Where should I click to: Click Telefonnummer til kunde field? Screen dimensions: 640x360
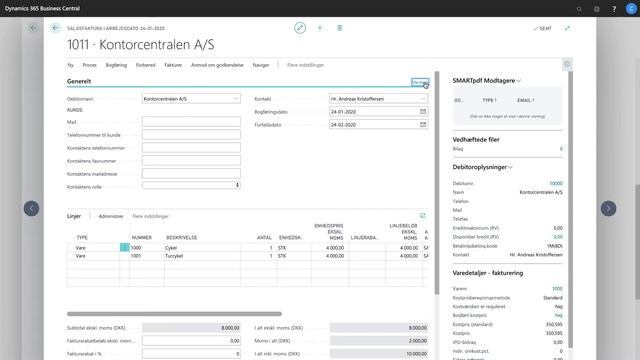(x=191, y=135)
